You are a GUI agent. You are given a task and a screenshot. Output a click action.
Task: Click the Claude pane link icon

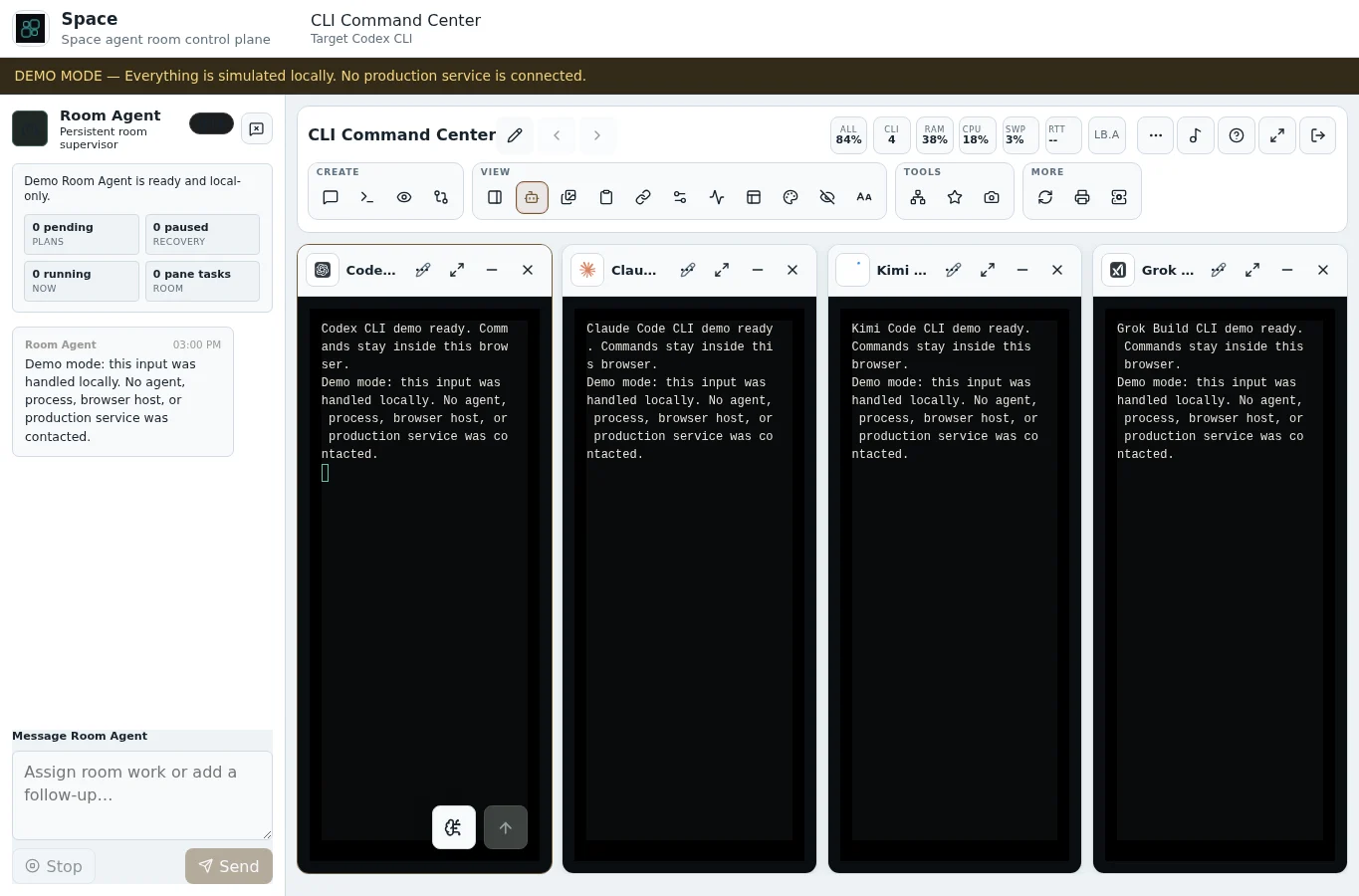point(688,270)
